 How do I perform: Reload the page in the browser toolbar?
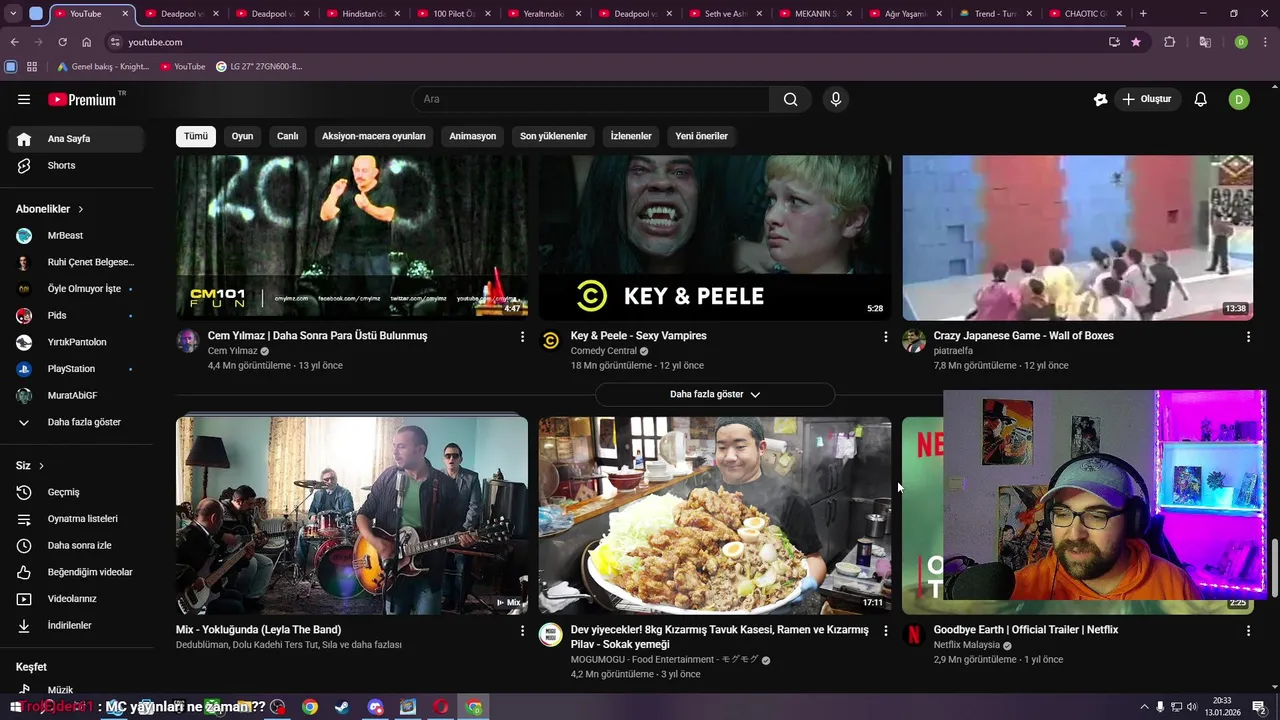pos(62,42)
